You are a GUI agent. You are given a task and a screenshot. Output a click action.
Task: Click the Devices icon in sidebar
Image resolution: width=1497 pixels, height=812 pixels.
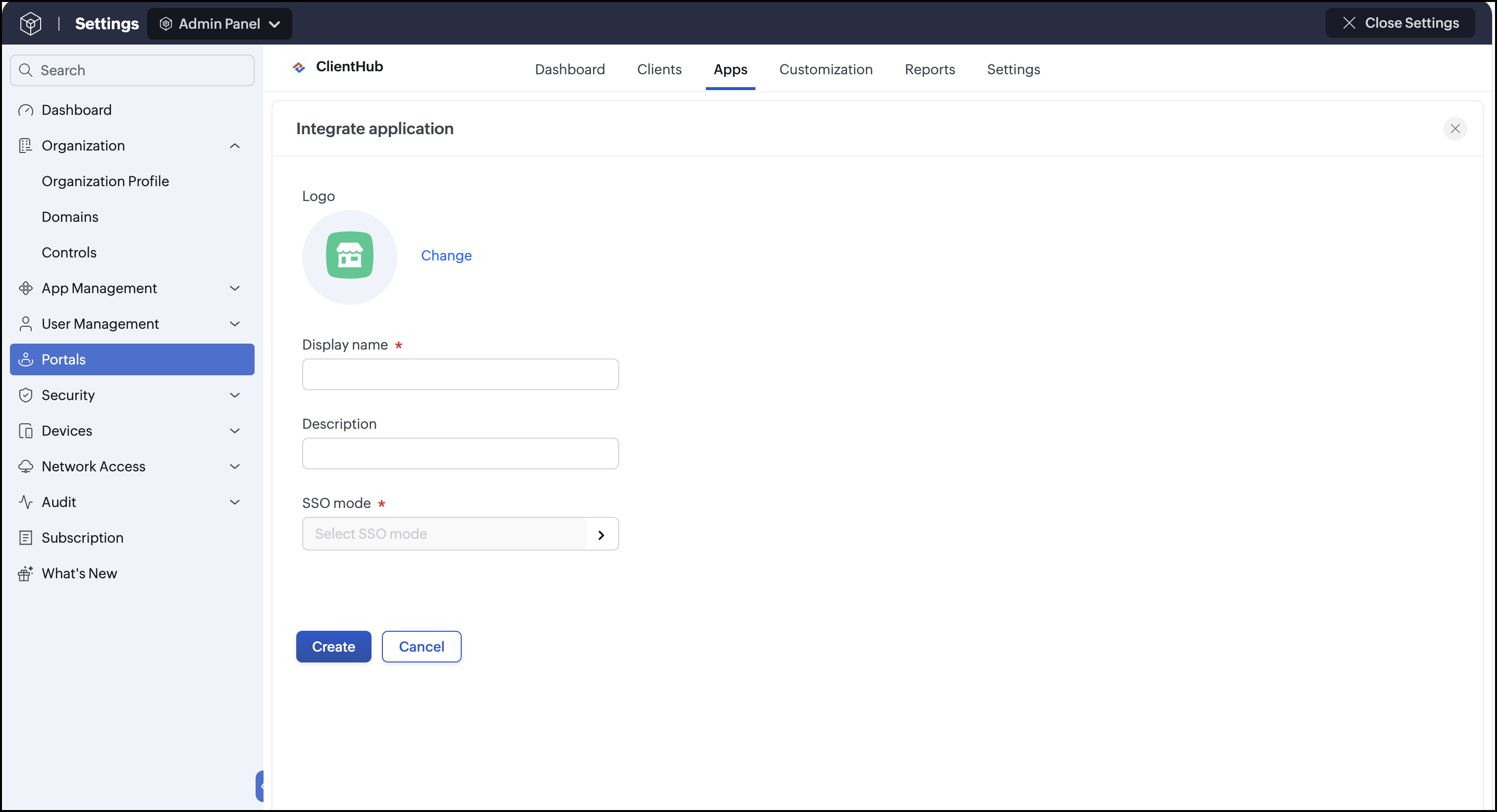click(26, 431)
